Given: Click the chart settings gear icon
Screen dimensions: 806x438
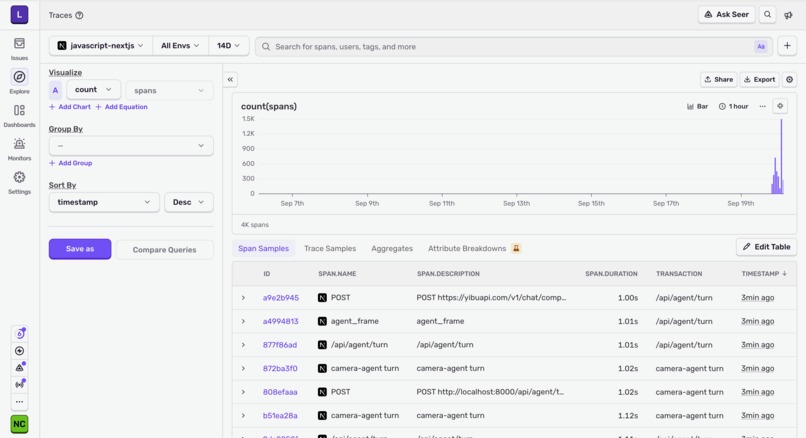Looking at the screenshot, I should coord(780,106).
